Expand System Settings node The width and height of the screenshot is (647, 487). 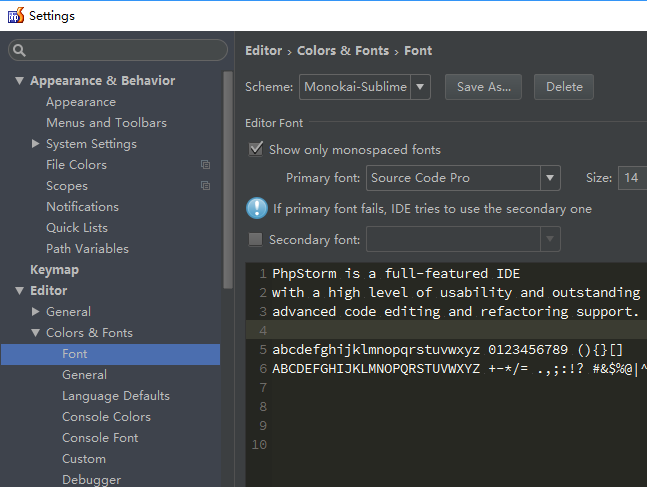tap(35, 144)
